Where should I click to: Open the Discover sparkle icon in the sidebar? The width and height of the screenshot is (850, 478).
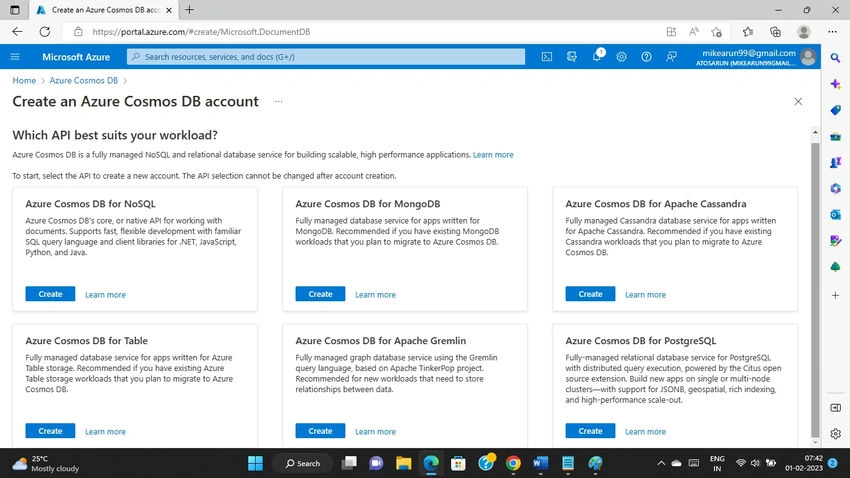[x=835, y=84]
